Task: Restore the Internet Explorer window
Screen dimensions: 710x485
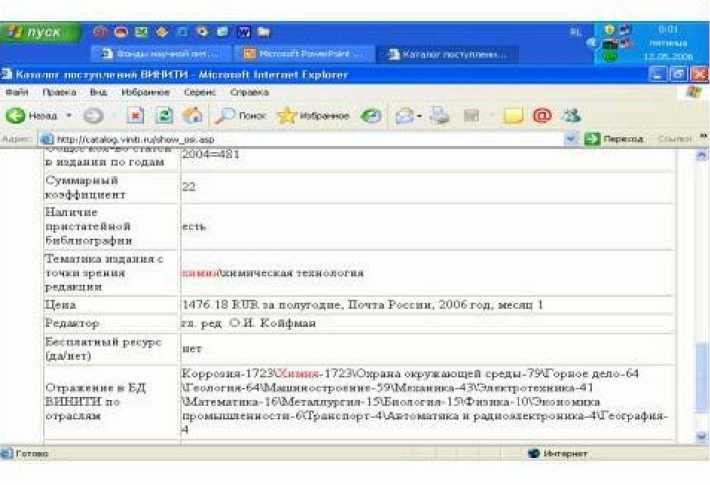Action: (678, 74)
